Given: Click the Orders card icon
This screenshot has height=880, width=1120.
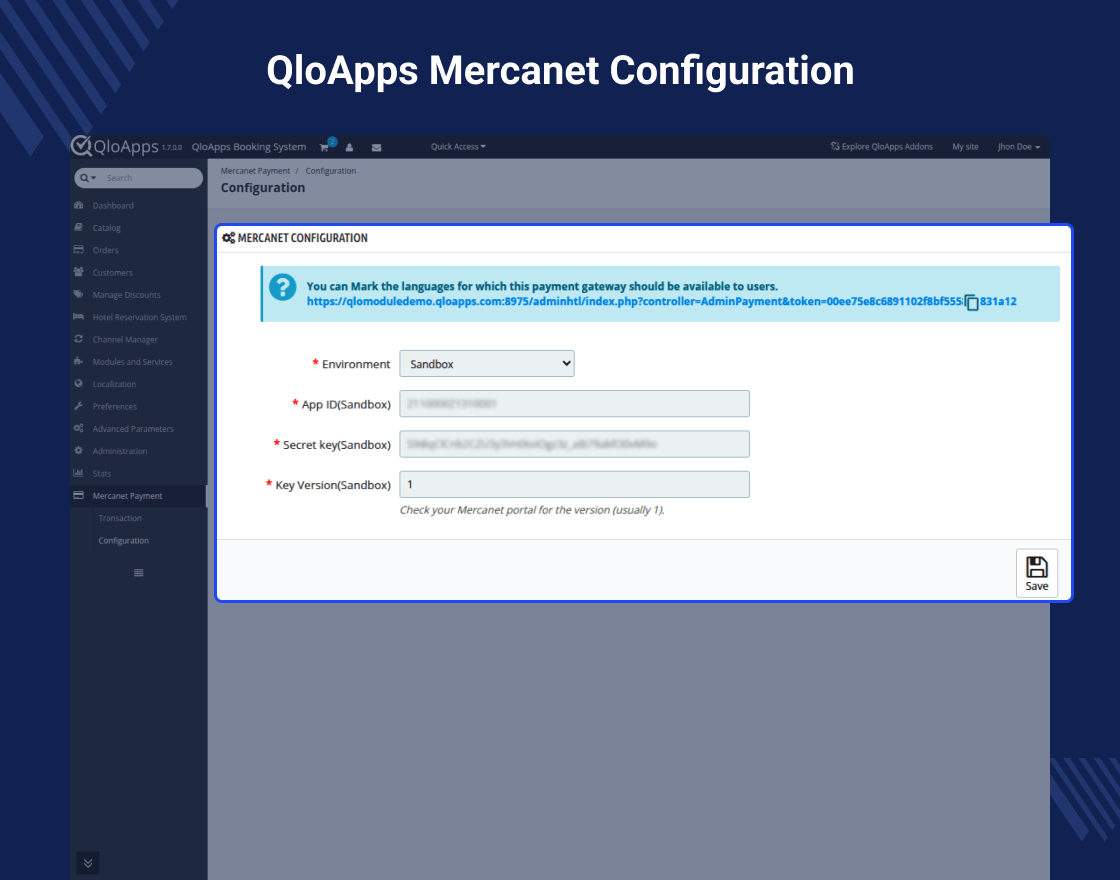Looking at the screenshot, I should point(79,249).
